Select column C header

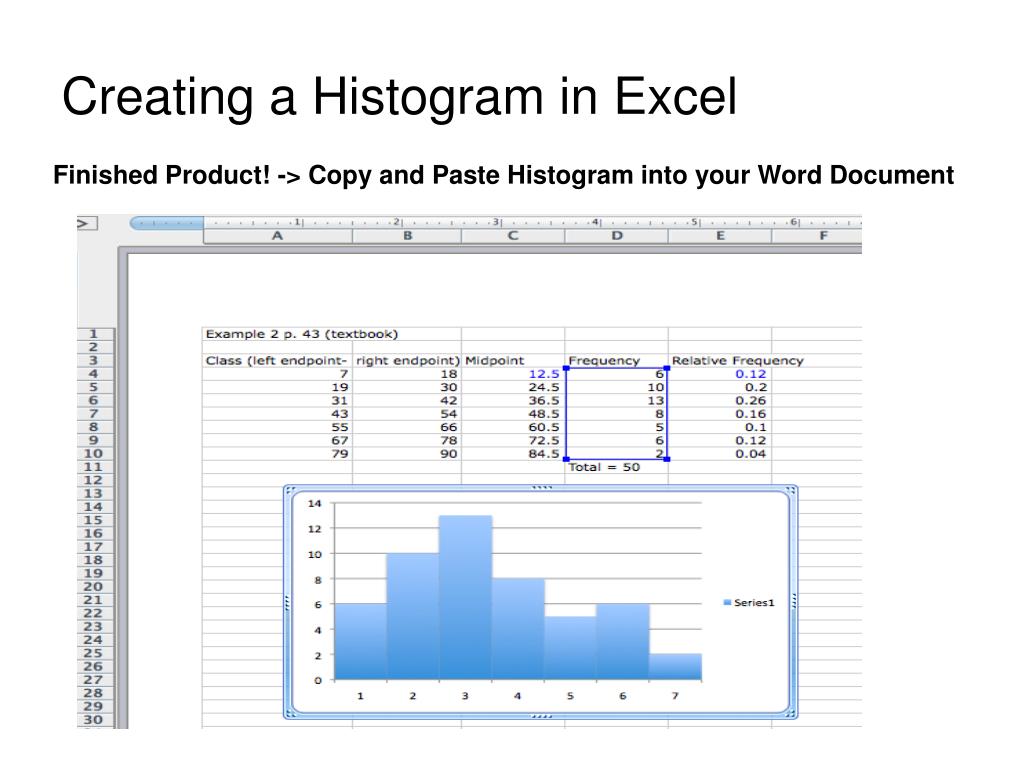pyautogui.click(x=513, y=236)
